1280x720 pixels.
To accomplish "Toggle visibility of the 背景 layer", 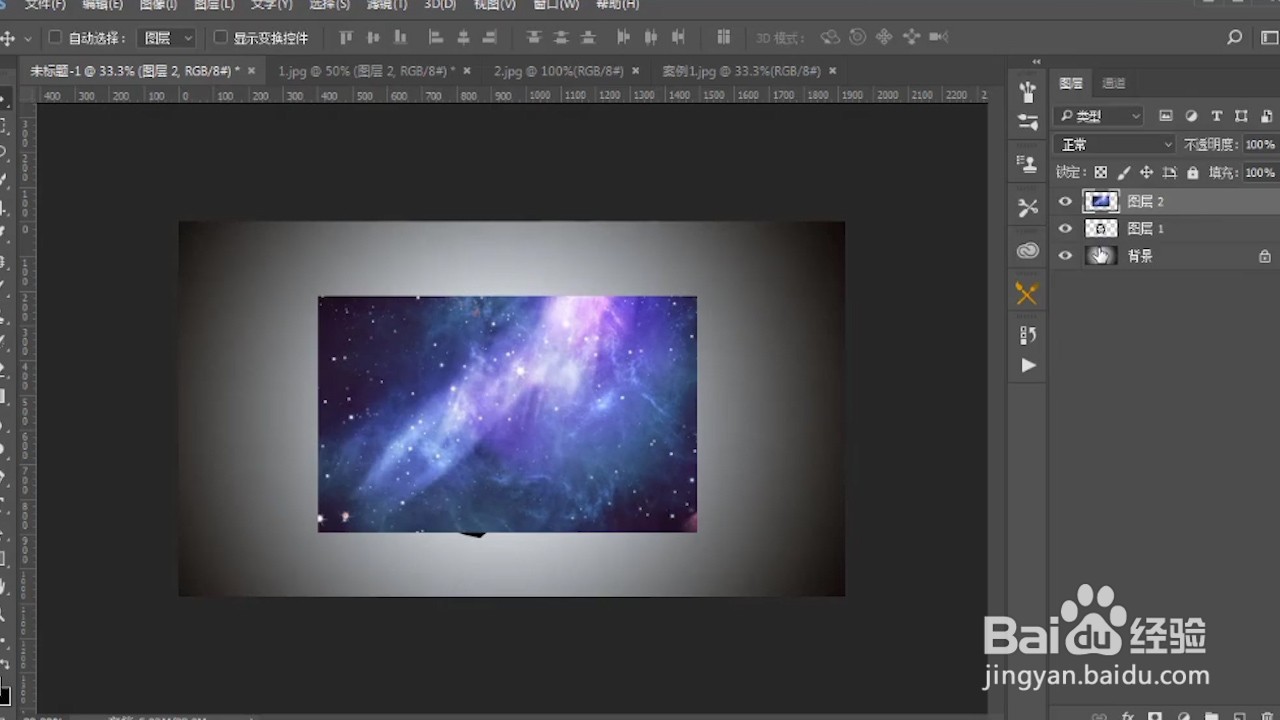I will 1065,255.
